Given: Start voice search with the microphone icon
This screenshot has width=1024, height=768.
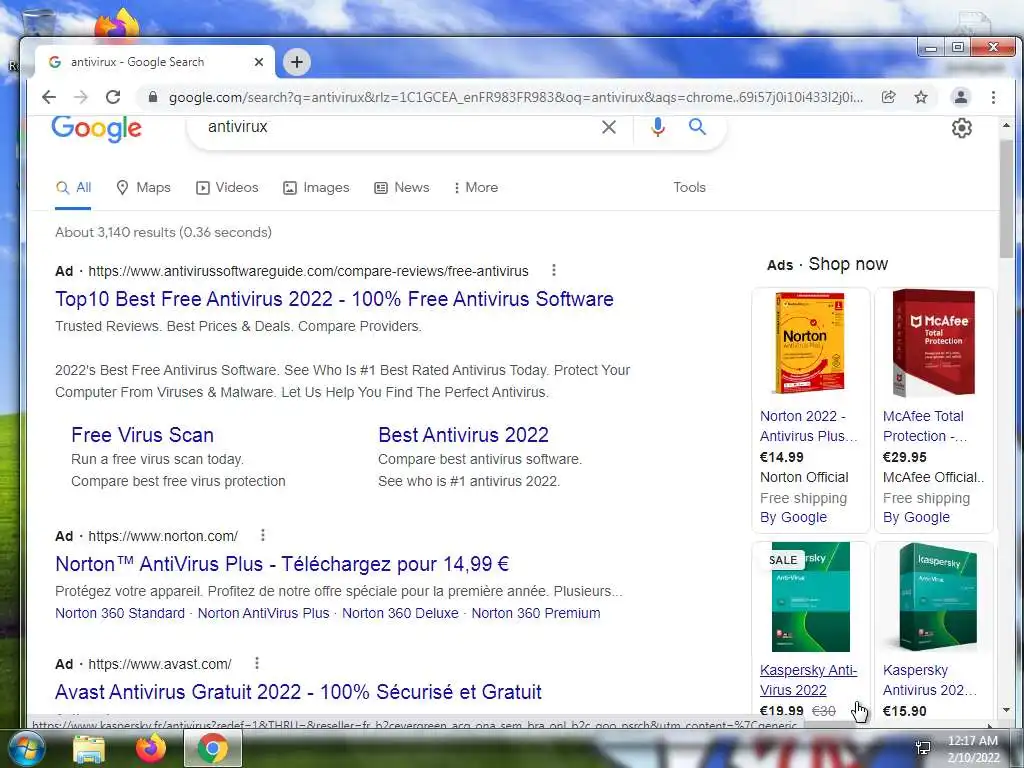Looking at the screenshot, I should point(658,127).
